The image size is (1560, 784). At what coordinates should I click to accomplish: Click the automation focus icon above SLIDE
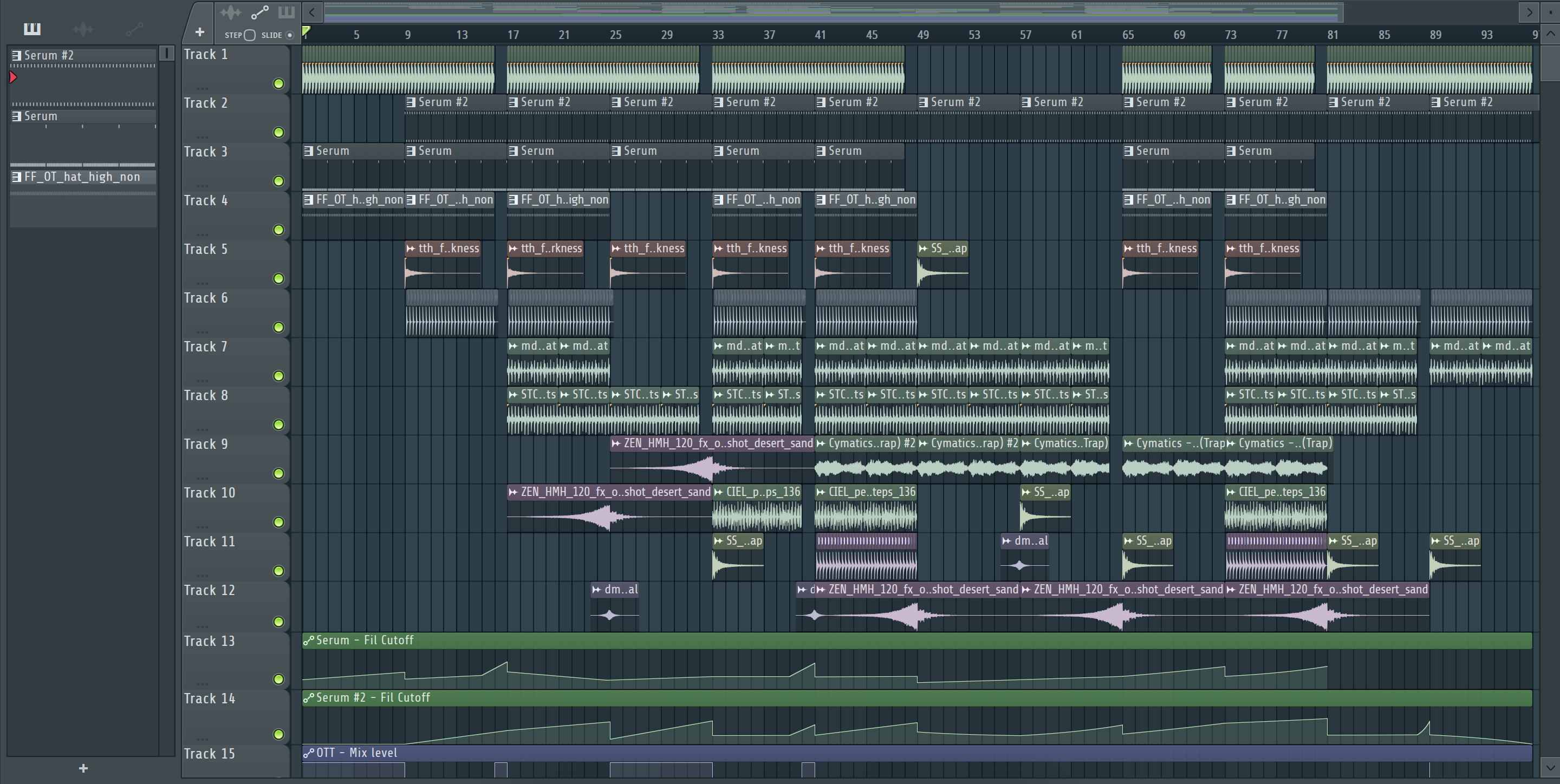click(260, 12)
